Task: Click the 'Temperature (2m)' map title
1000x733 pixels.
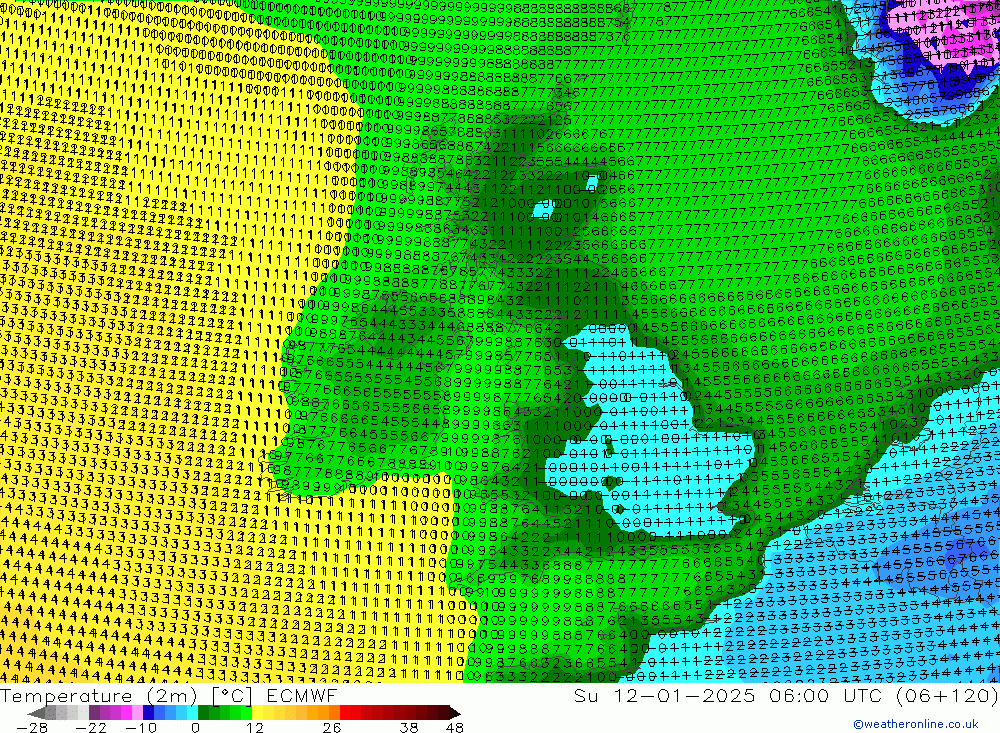Action: point(98,696)
